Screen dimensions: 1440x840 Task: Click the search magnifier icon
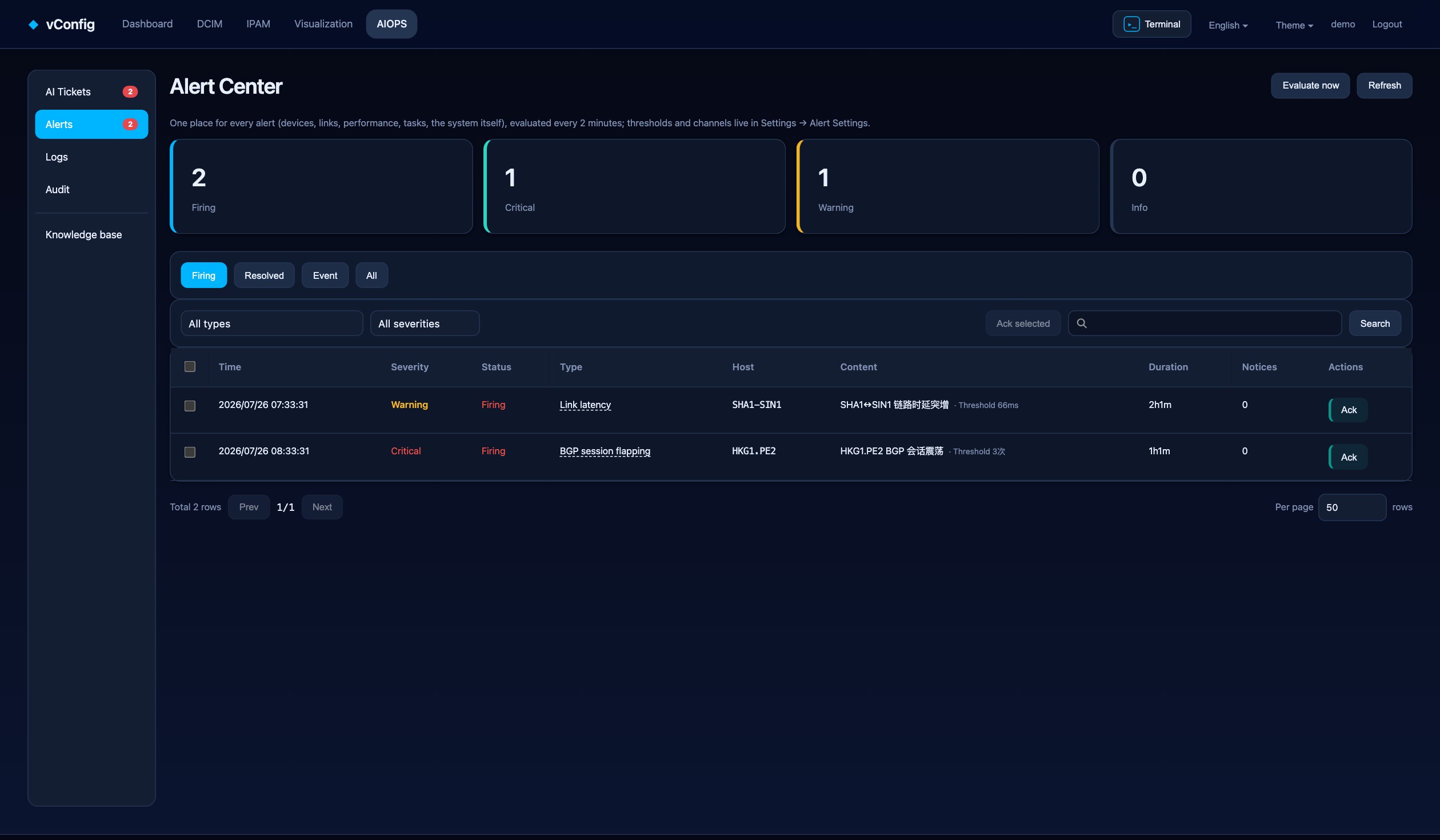pos(1081,323)
